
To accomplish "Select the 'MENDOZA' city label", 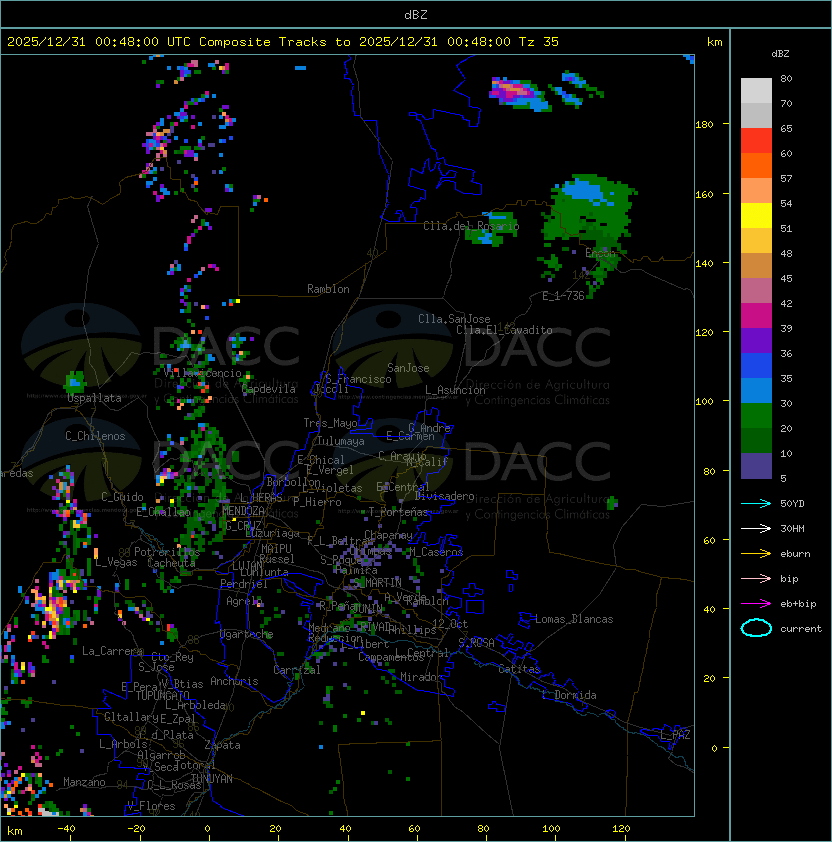I will click(x=243, y=511).
